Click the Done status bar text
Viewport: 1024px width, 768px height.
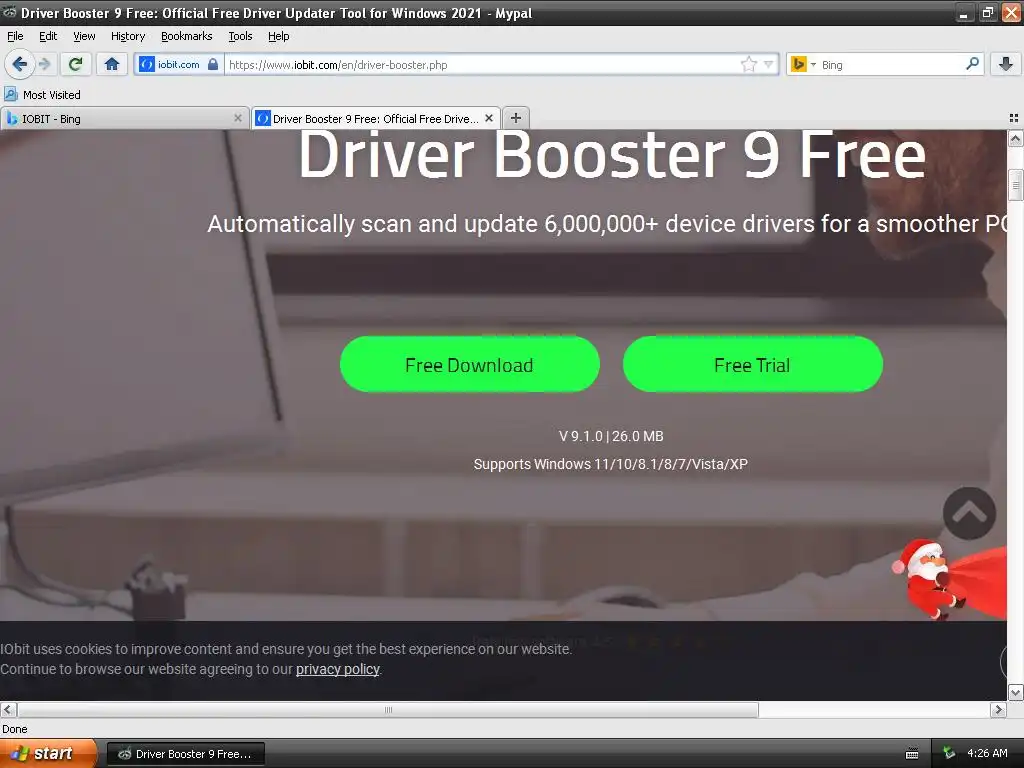click(x=14, y=729)
